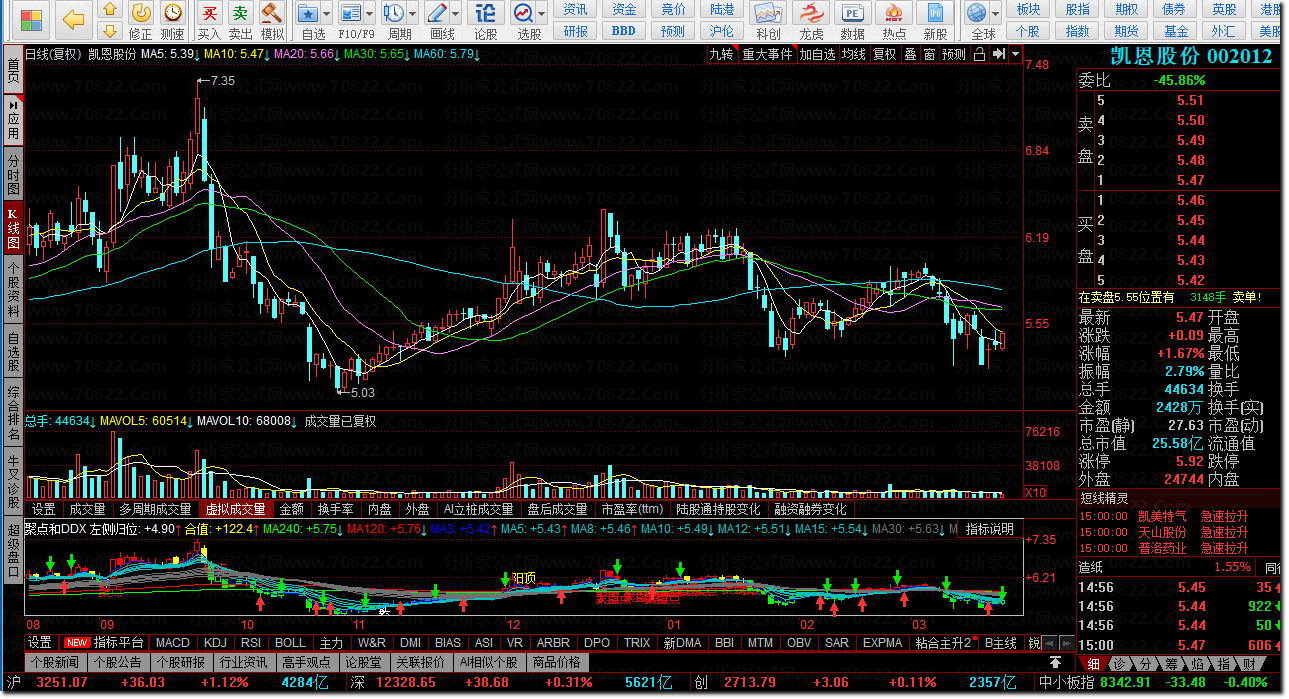Open the 热点 hot topics flame icon

pos(894,13)
